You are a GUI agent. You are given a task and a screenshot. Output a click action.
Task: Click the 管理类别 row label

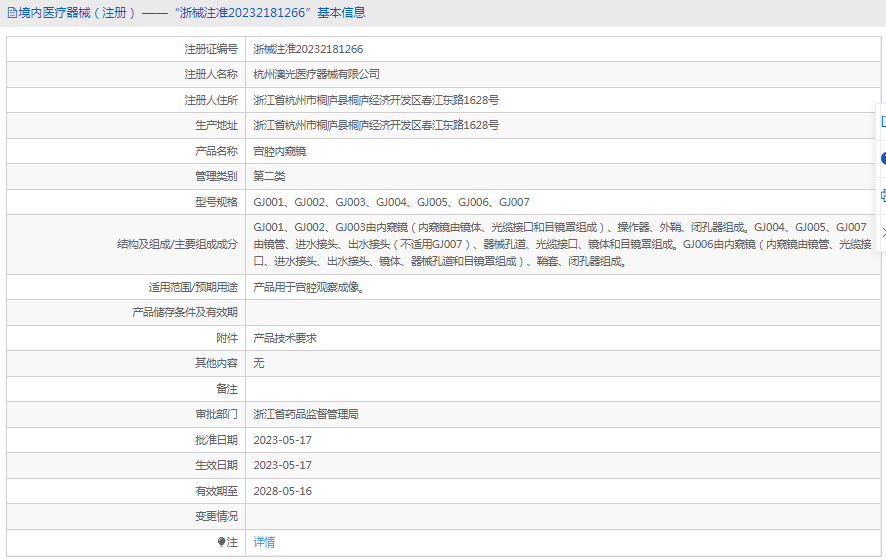coord(216,176)
